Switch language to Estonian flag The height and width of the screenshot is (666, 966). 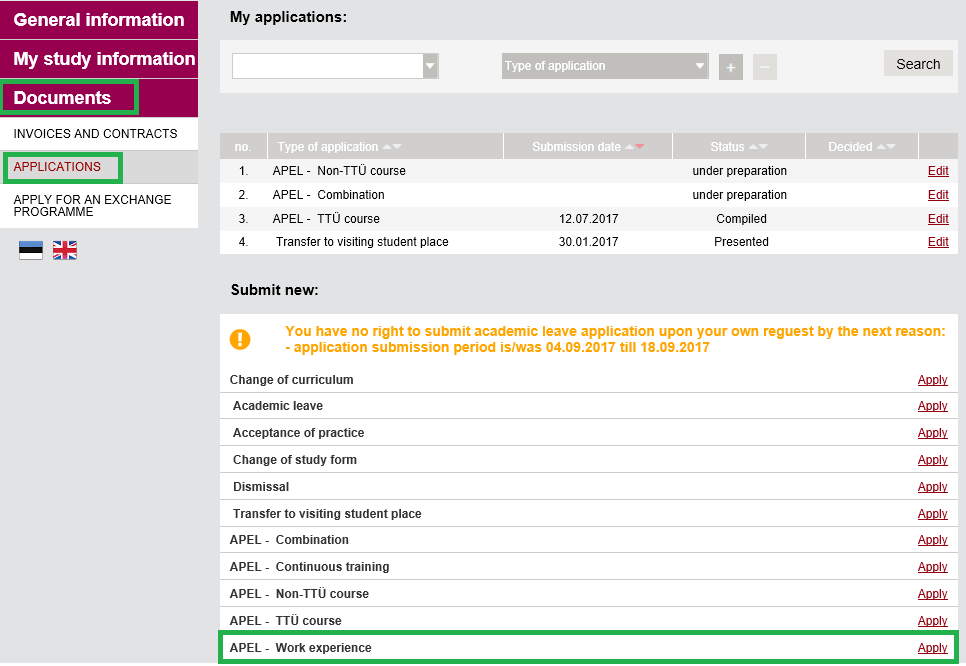(31, 250)
